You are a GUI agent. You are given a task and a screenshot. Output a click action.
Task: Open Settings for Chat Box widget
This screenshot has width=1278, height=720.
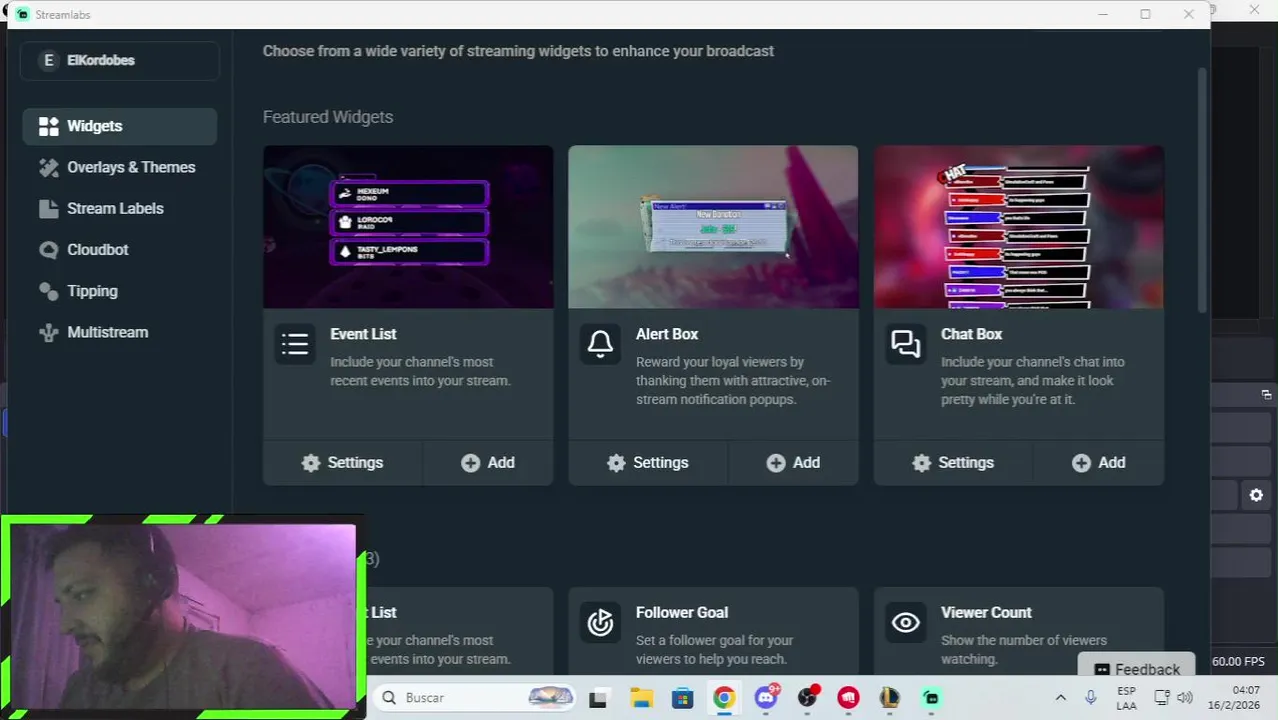pyautogui.click(x=953, y=462)
